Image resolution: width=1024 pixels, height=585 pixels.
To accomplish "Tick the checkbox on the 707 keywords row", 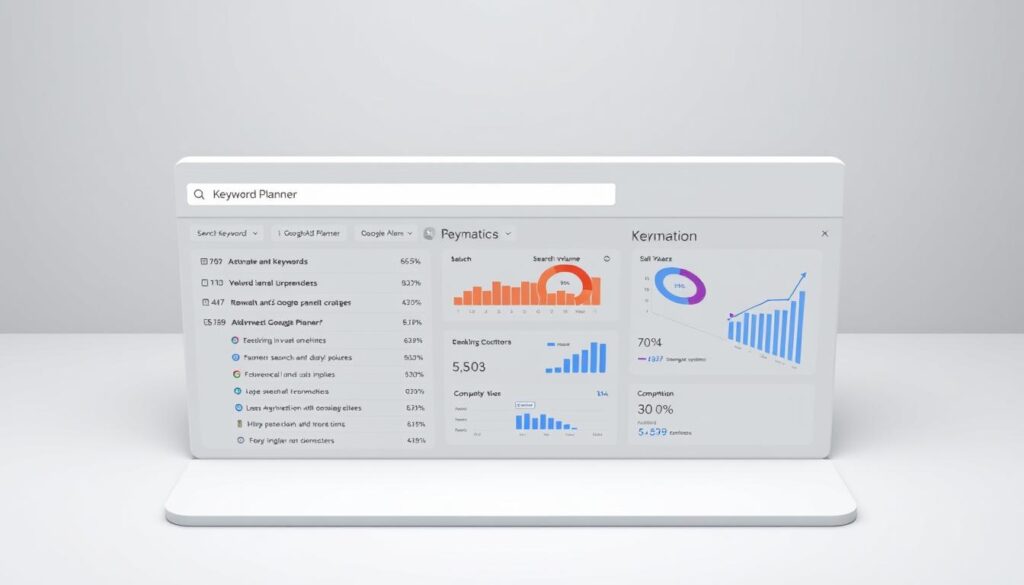I will [x=204, y=261].
